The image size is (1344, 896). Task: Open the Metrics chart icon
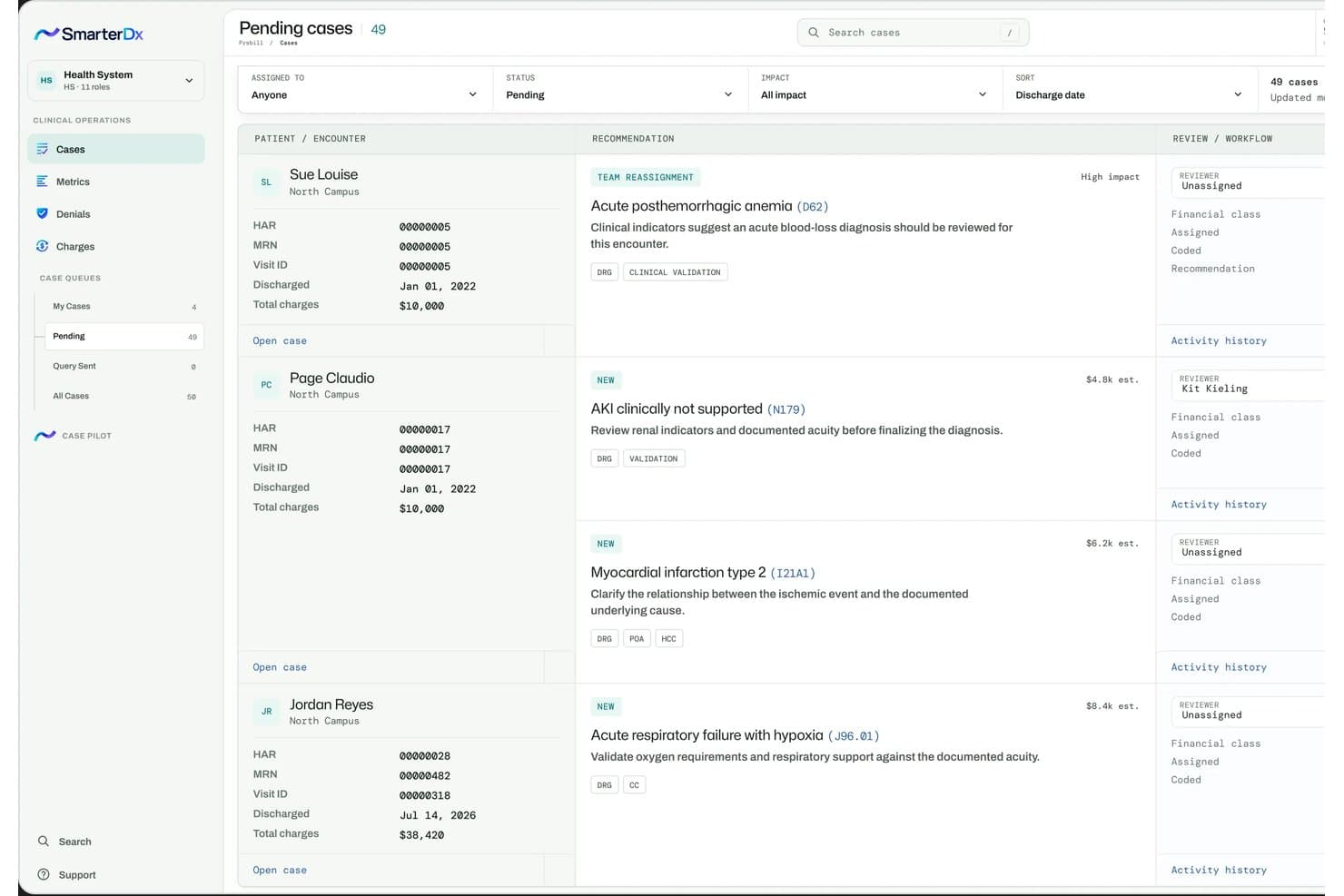tap(42, 182)
